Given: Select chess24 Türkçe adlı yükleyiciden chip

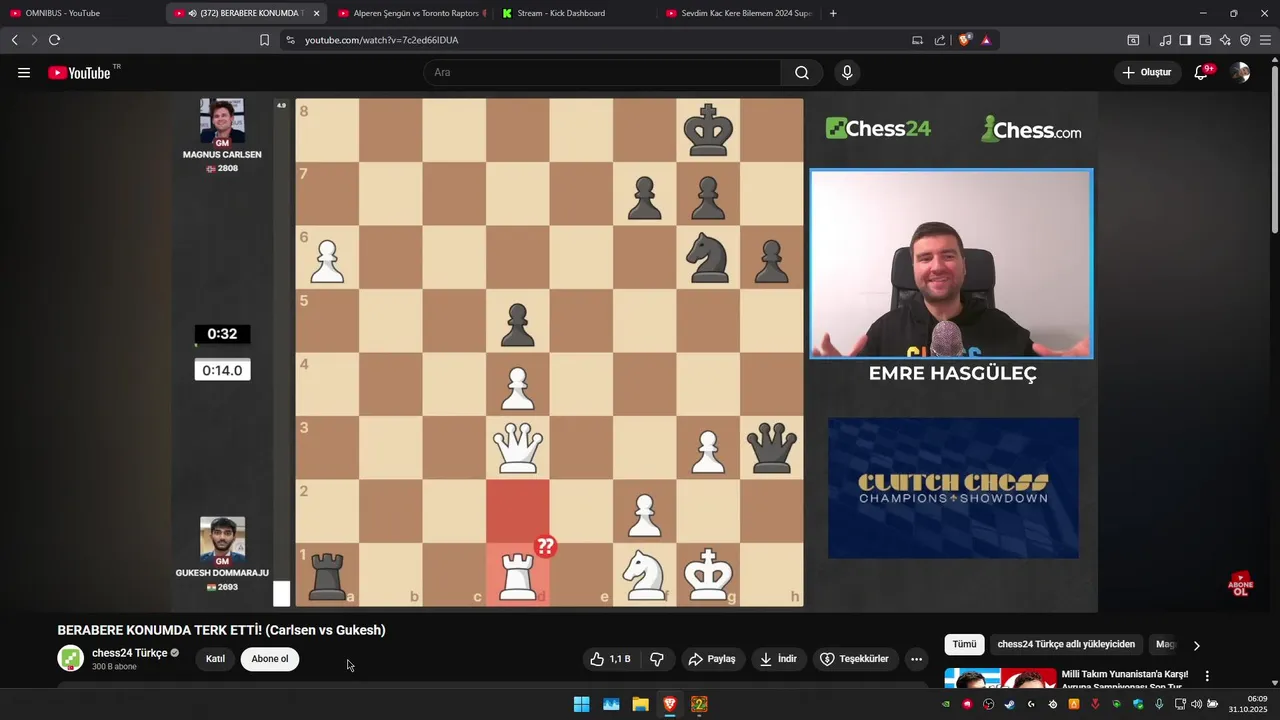Looking at the screenshot, I should (x=1066, y=645).
